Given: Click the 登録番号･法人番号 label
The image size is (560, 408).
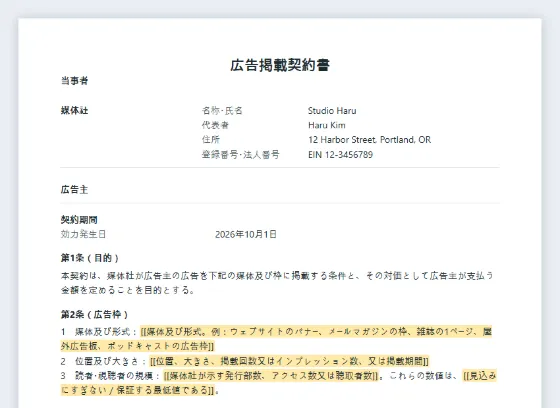Looking at the screenshot, I should click(240, 155).
